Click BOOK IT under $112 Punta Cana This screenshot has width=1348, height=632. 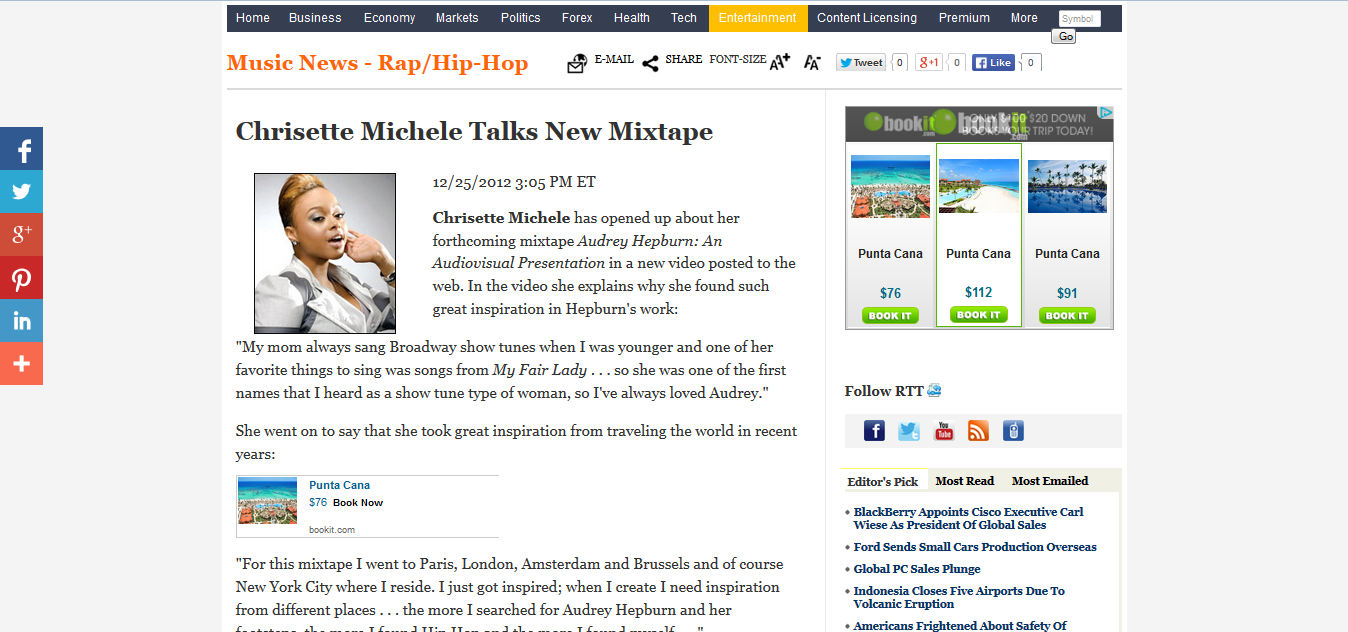(978, 315)
